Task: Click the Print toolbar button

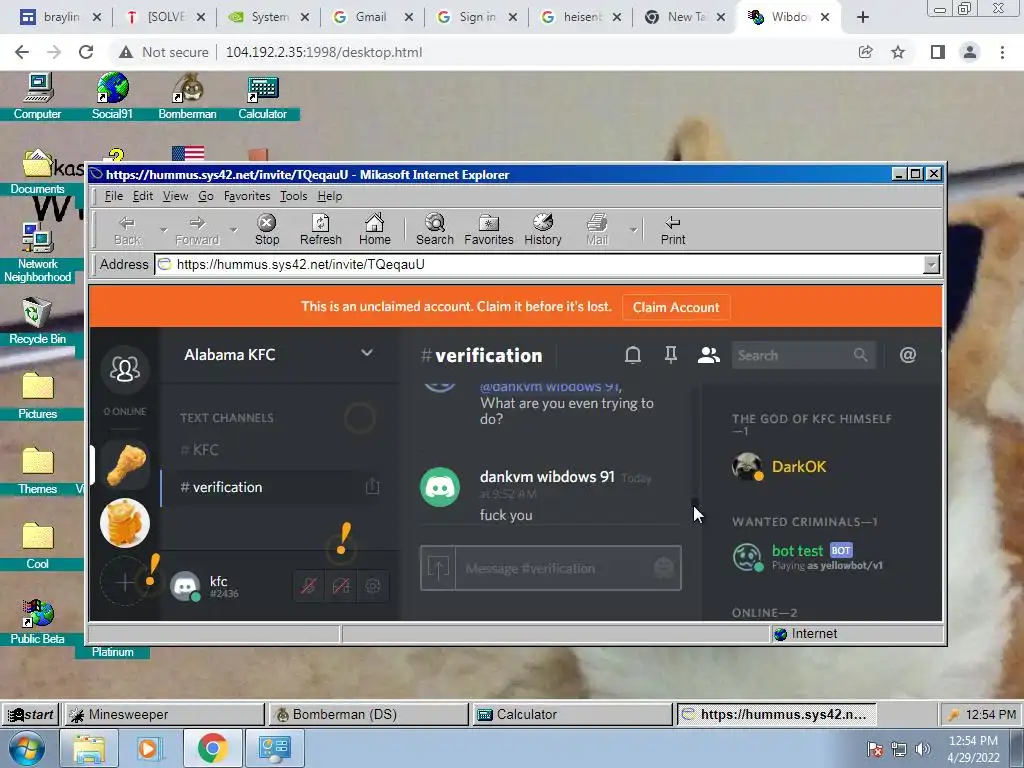Action: [x=673, y=230]
